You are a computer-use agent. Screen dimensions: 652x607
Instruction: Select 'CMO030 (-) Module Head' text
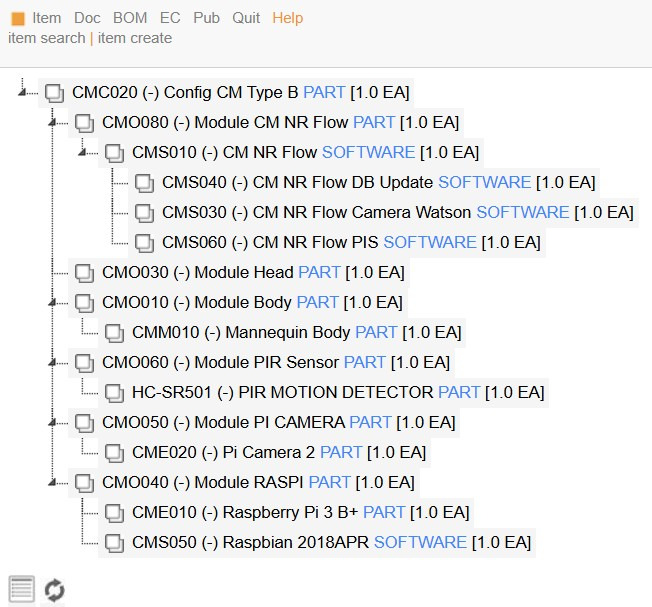click(198, 272)
